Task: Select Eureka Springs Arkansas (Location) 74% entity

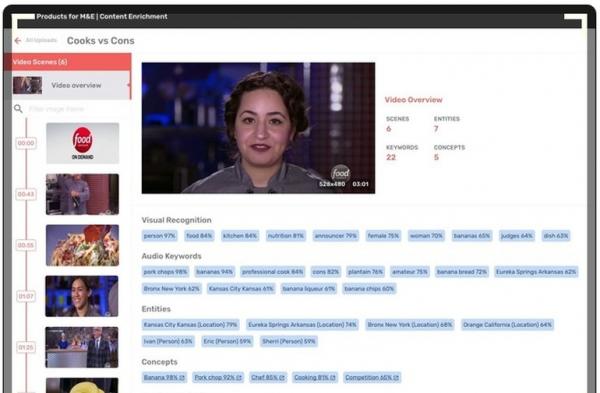Action: pos(302,325)
